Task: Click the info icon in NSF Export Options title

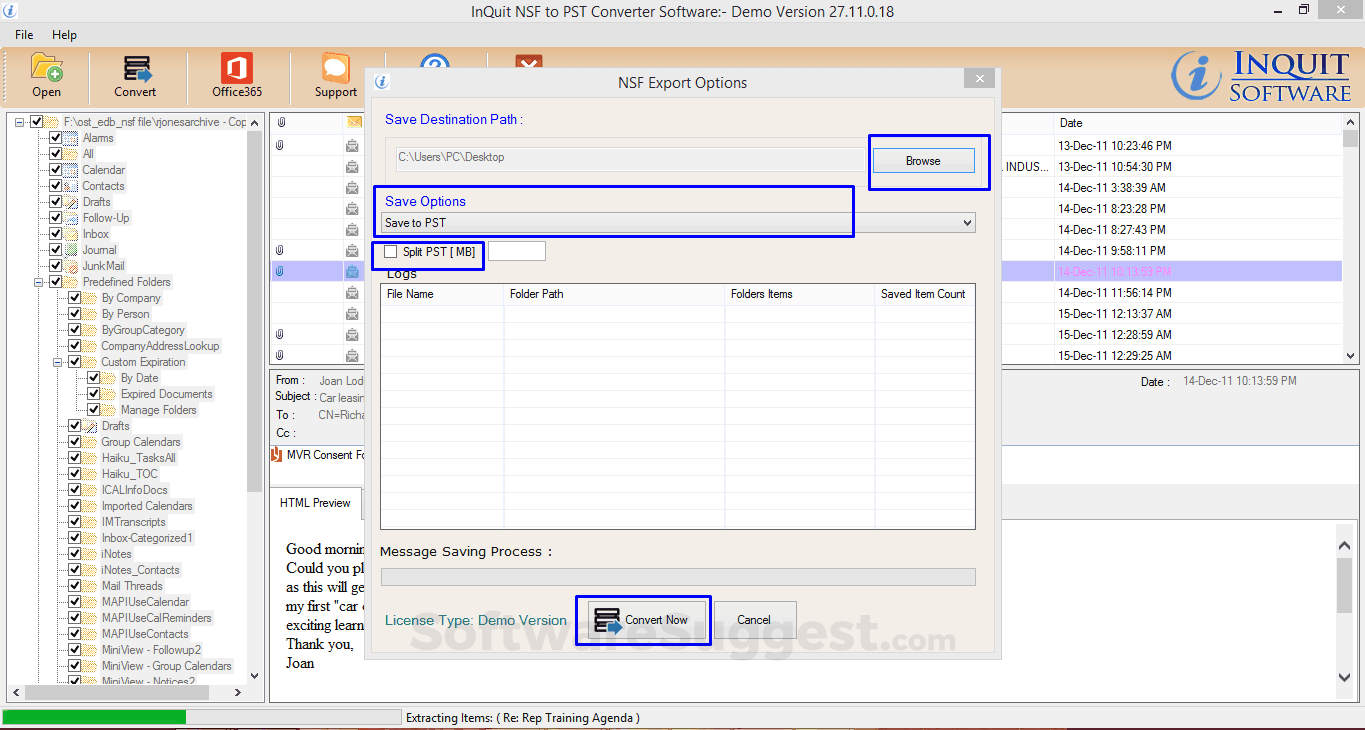Action: click(x=381, y=82)
